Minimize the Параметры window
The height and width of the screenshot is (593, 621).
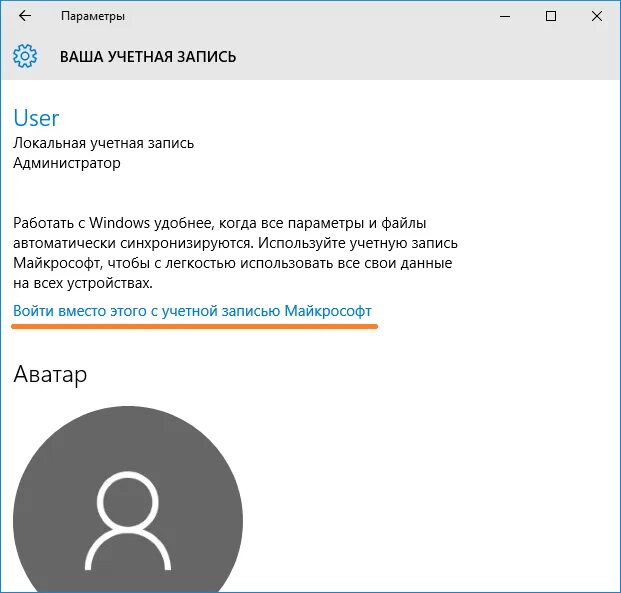pyautogui.click(x=505, y=16)
